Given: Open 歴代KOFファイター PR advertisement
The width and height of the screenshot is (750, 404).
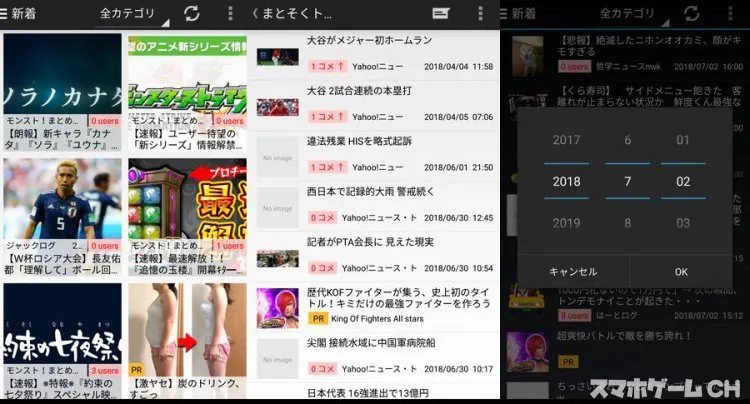Looking at the screenshot, I should 374,307.
